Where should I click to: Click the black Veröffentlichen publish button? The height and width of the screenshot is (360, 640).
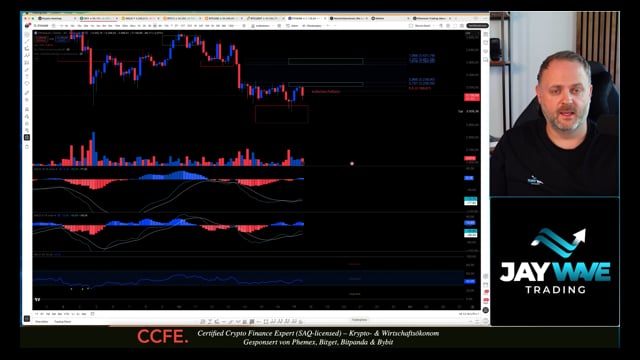tap(478, 26)
